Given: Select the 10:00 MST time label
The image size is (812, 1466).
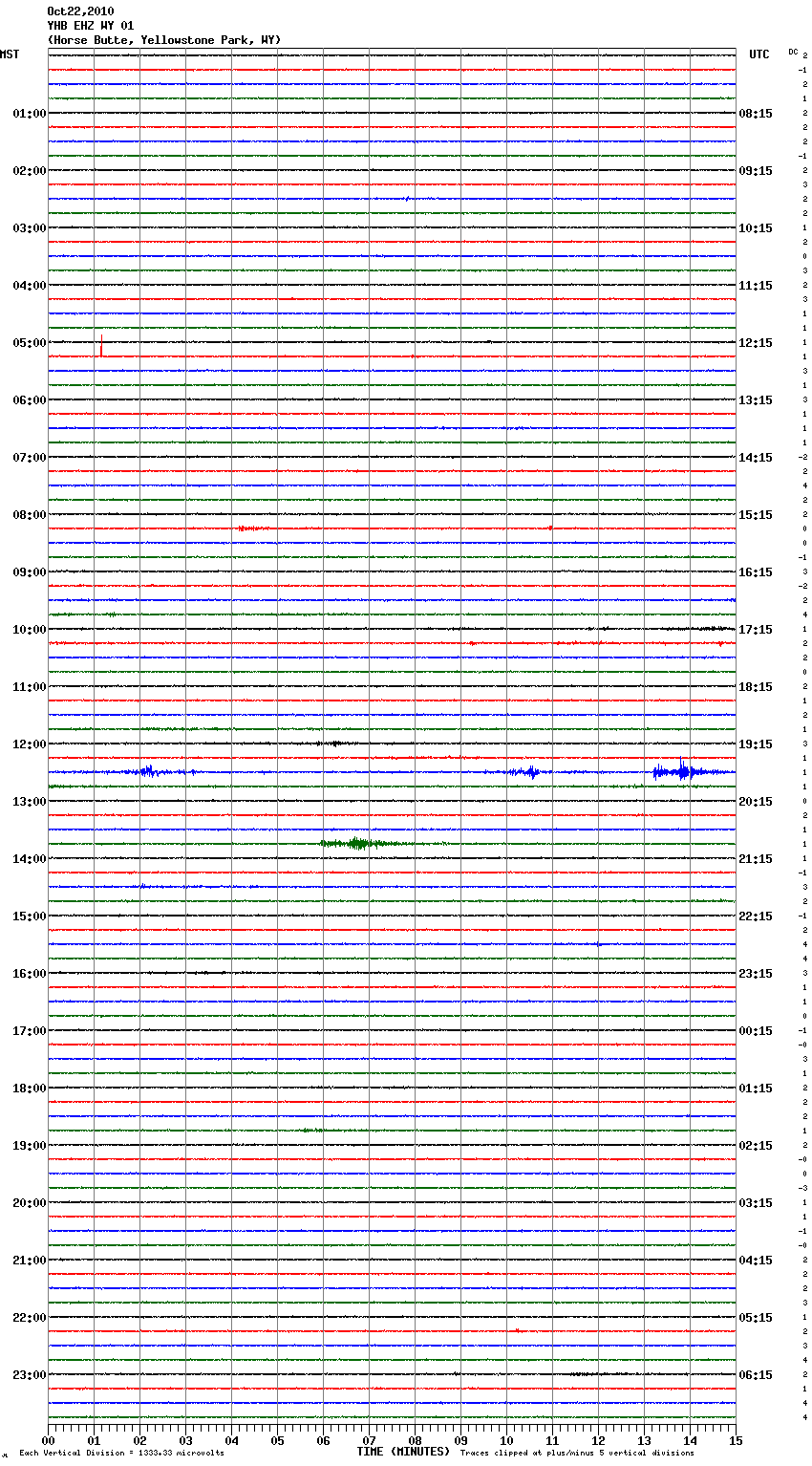Looking at the screenshot, I should tap(30, 630).
